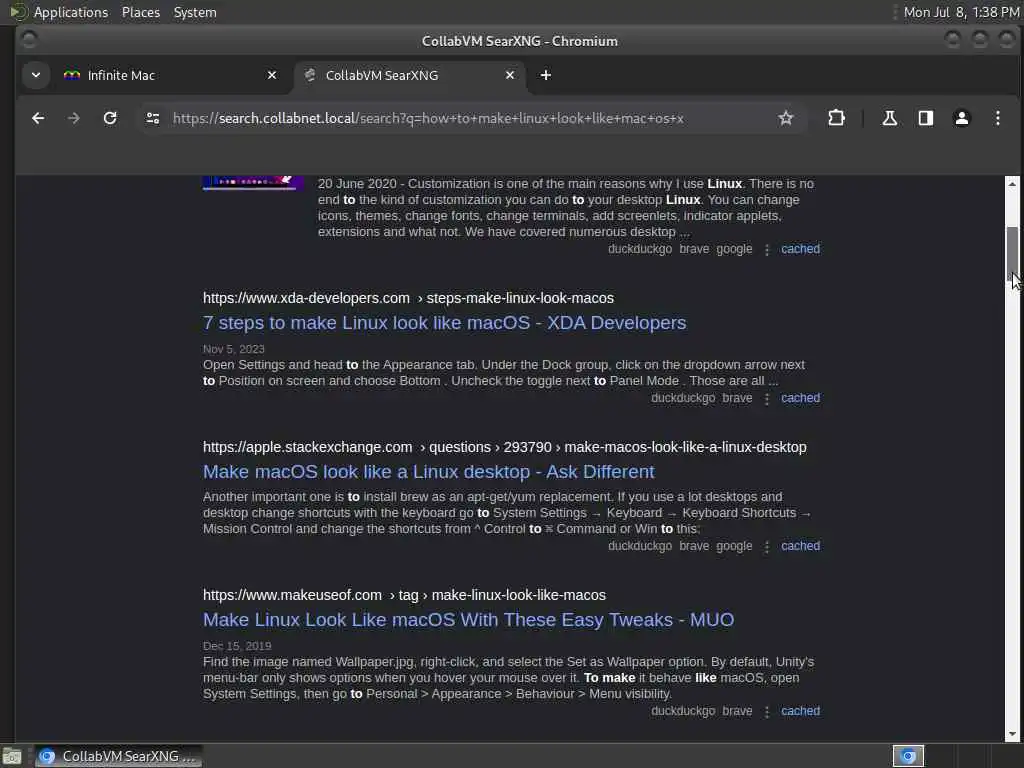Screen dimensions: 1024x768
Task: View site information icon in address bar
Action: pyautogui.click(x=153, y=118)
